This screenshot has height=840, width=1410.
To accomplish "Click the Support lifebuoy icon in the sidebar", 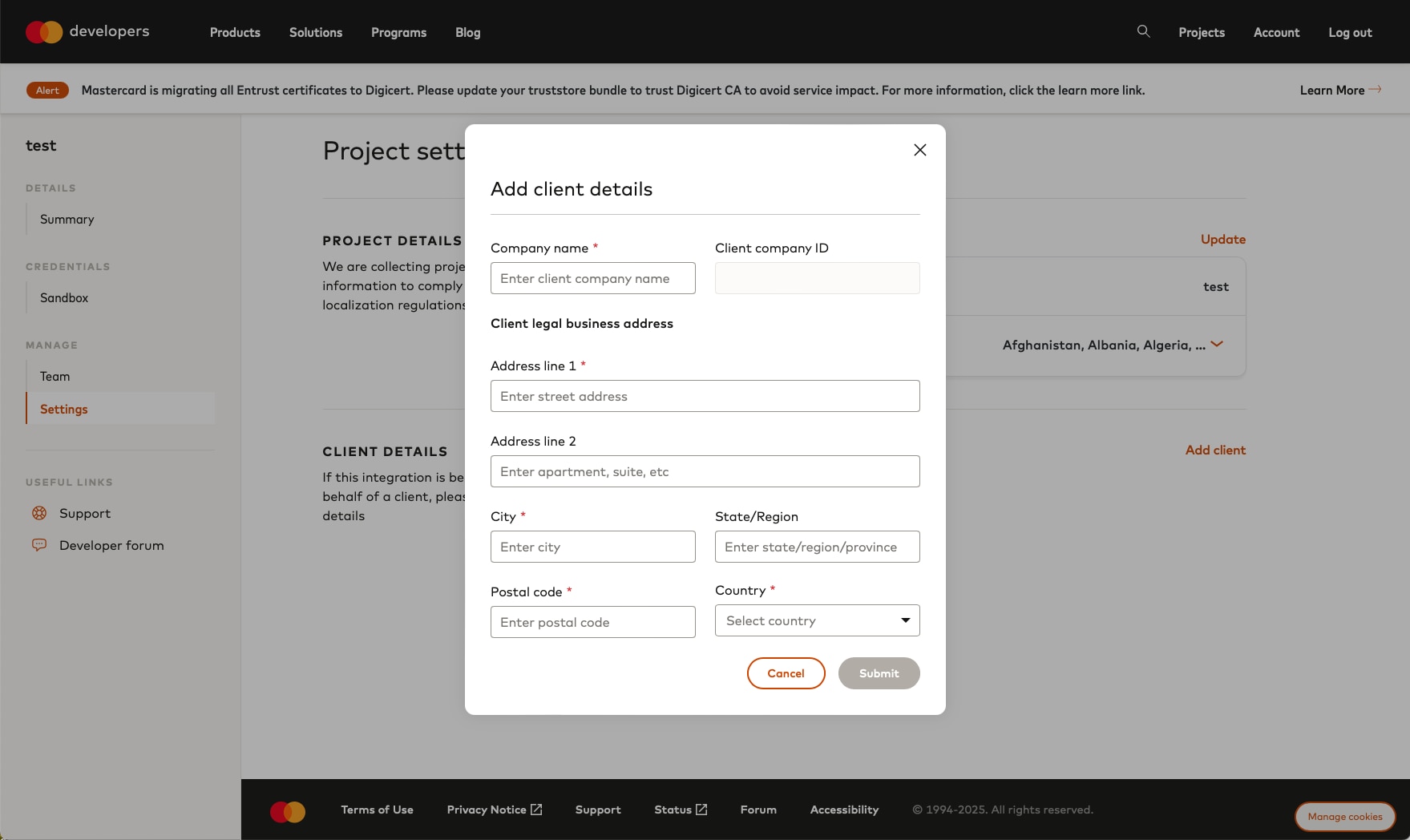I will pyautogui.click(x=39, y=513).
